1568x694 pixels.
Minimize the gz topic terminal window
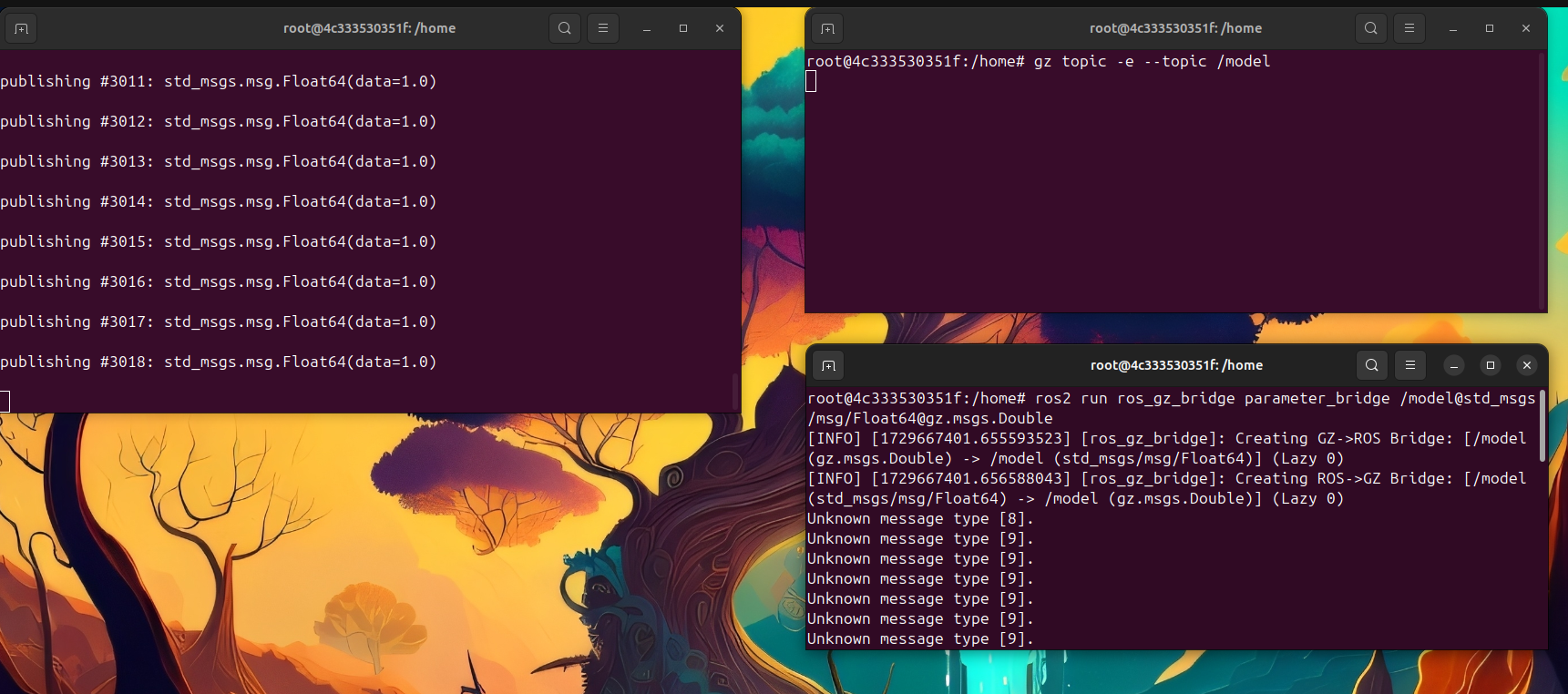pyautogui.click(x=1453, y=28)
